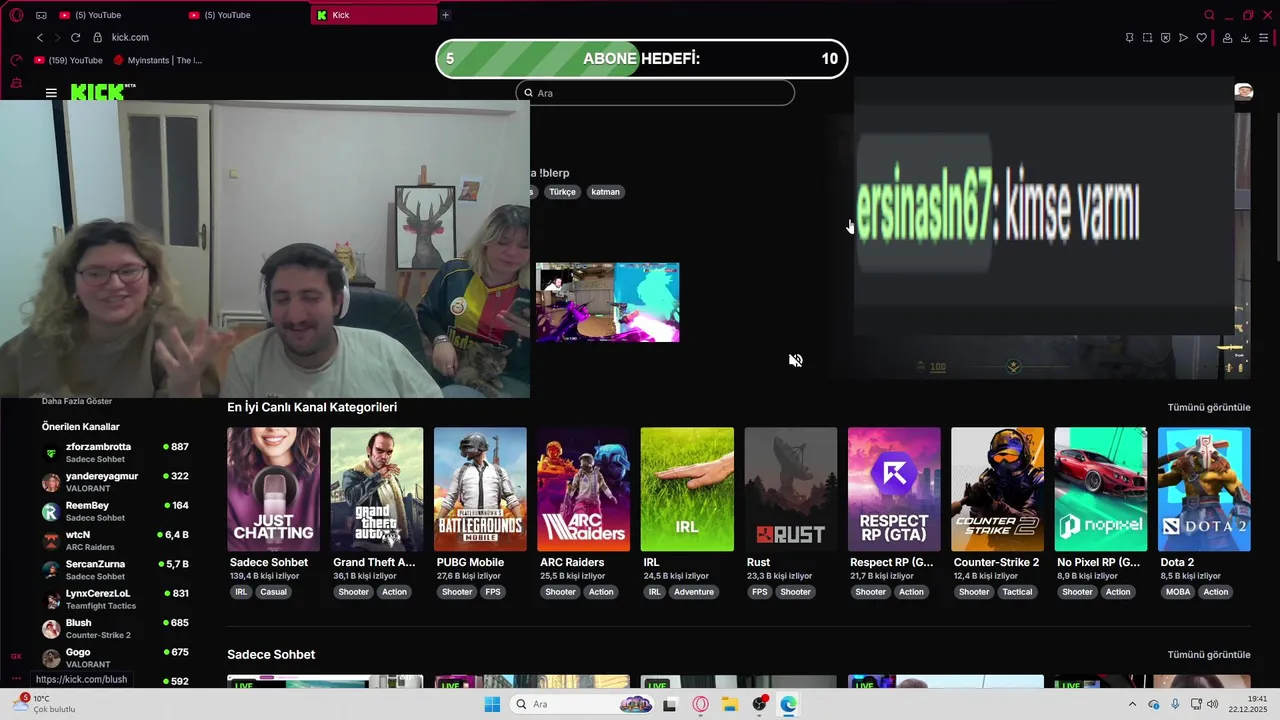Open the (159) YouTube bookmark
Viewport: 1280px width, 720px height.
[x=69, y=60]
